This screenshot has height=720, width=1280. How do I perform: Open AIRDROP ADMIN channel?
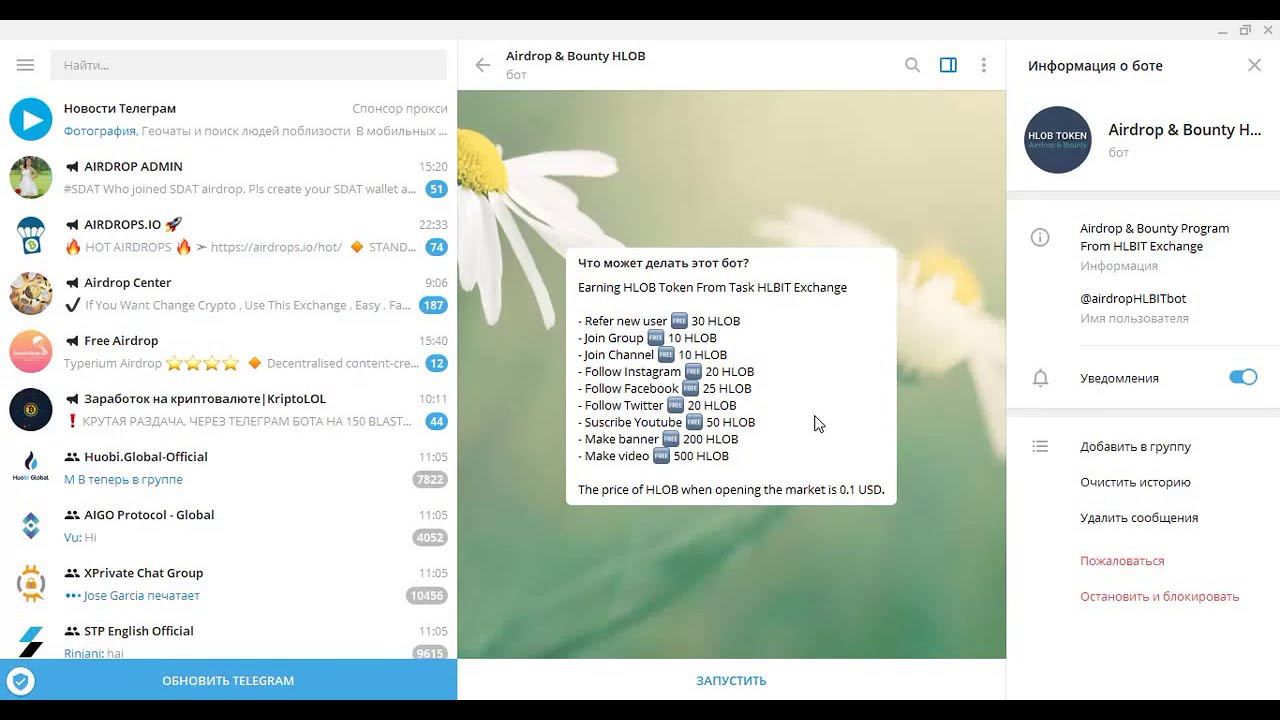228,177
